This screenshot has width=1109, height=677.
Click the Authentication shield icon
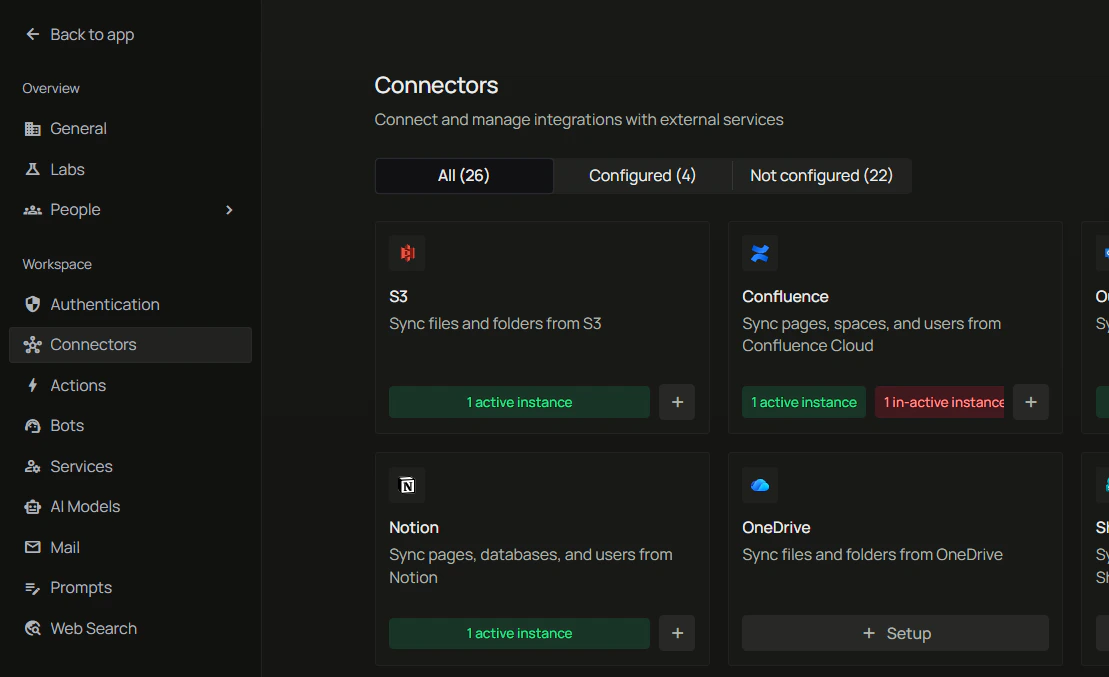[33, 304]
